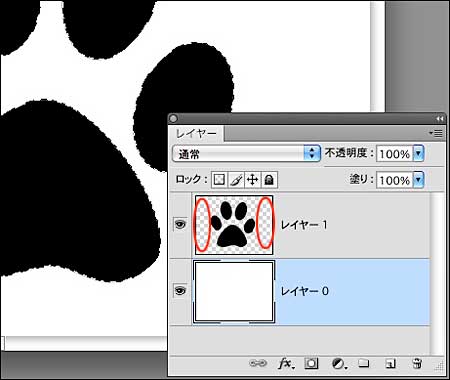
Task: Toggle lock transparent pixels
Action: [219, 180]
